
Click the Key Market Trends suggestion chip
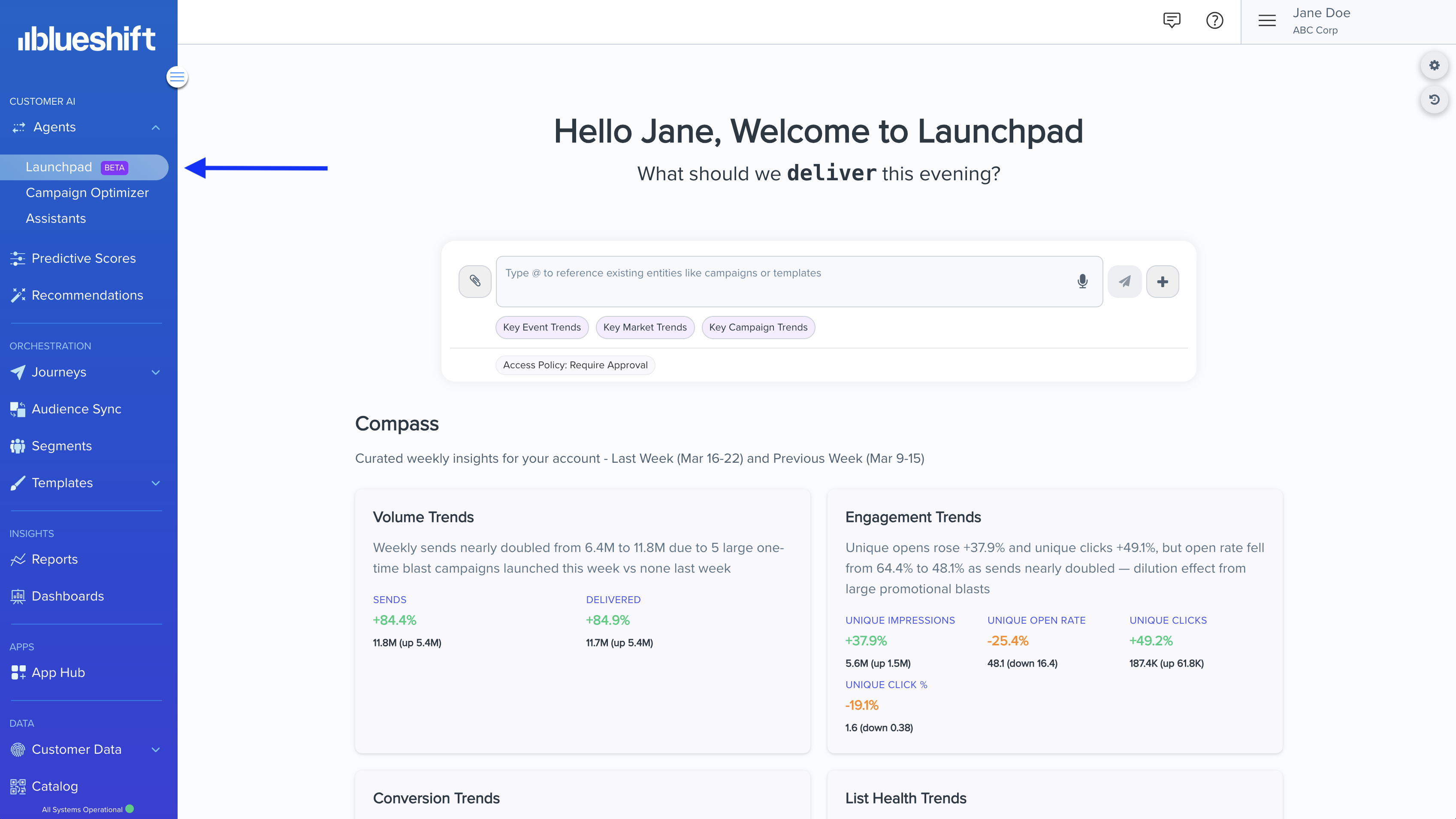tap(645, 327)
